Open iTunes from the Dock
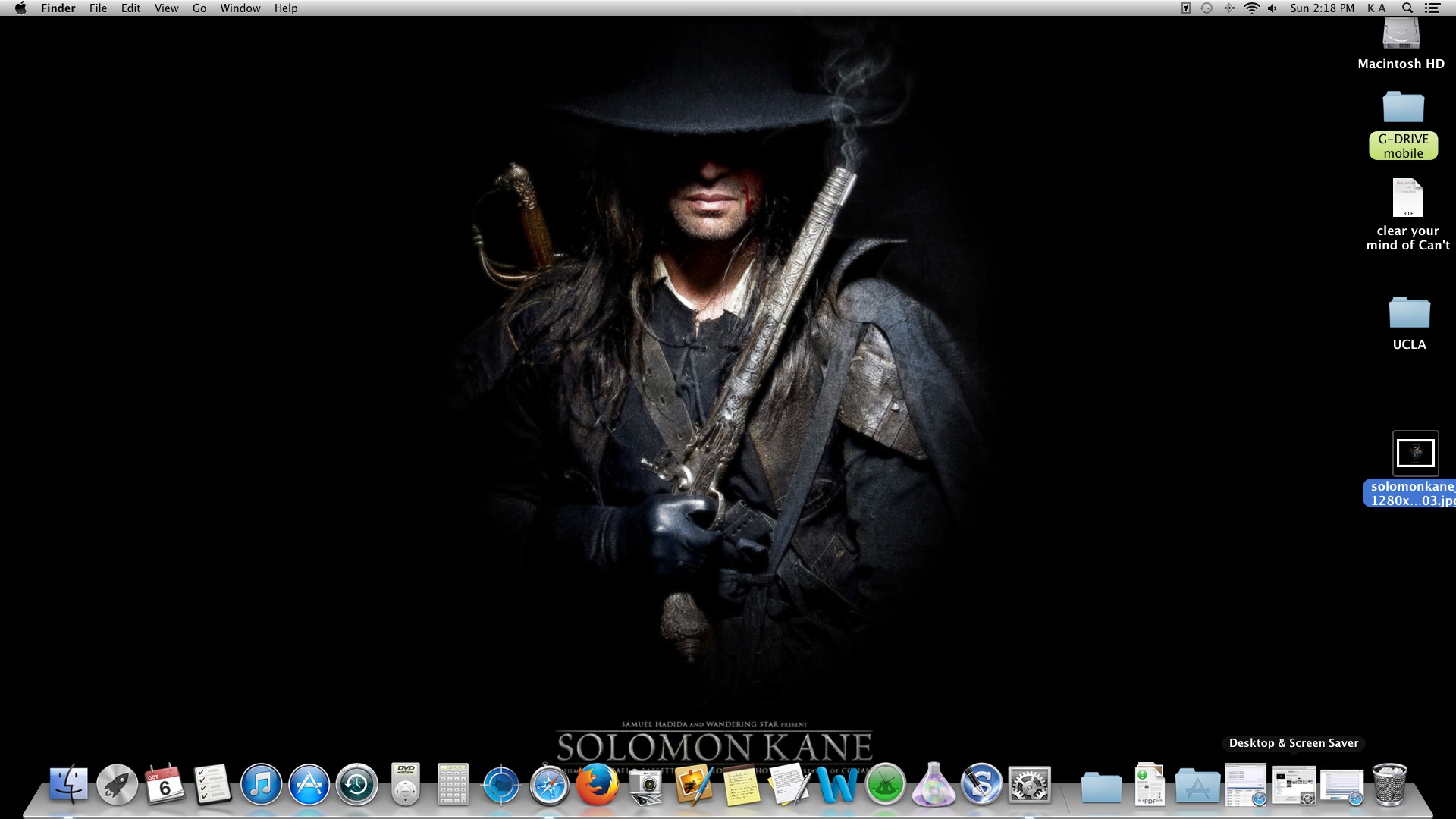 [x=261, y=784]
